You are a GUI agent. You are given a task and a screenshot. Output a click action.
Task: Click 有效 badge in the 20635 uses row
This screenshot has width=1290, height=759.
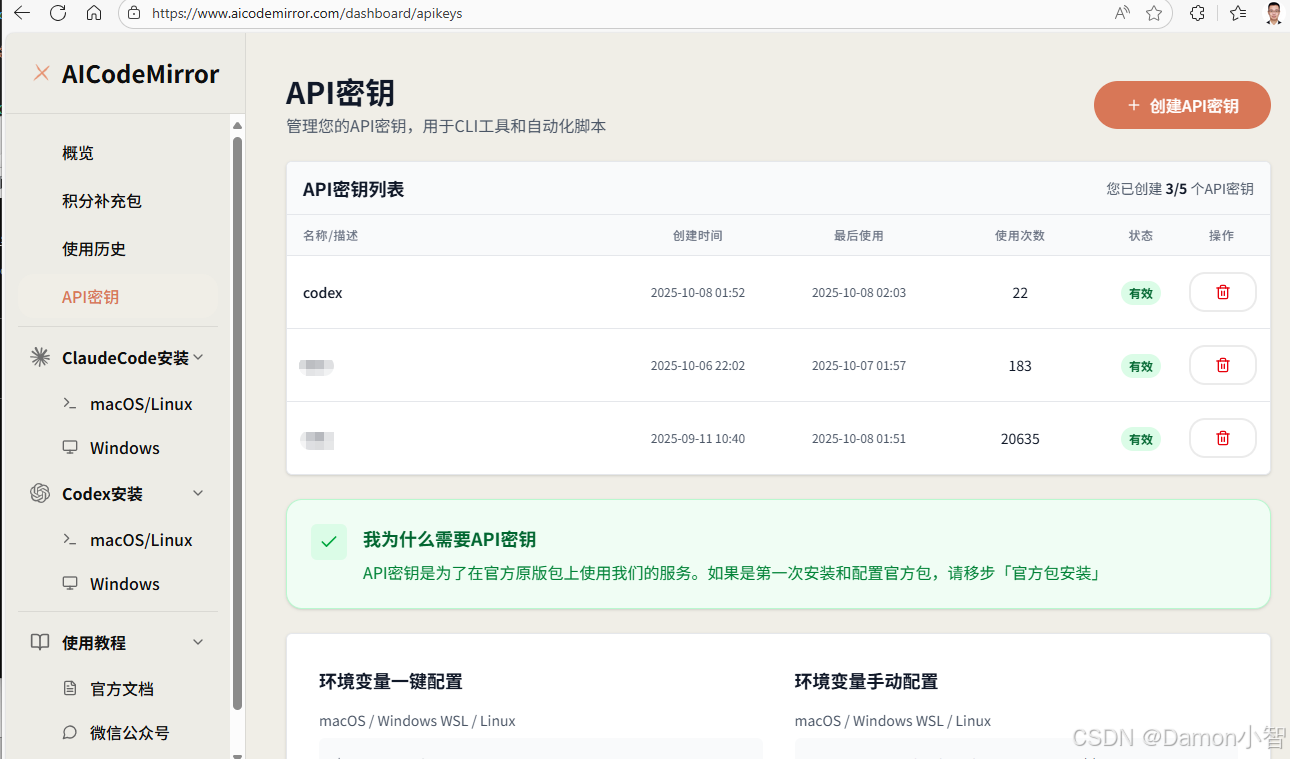tap(1141, 439)
